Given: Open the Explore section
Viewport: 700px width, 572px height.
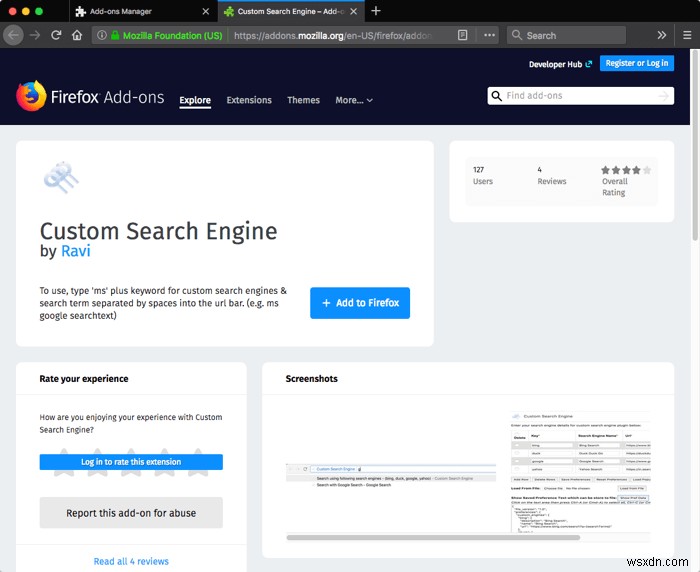Looking at the screenshot, I should [x=195, y=100].
